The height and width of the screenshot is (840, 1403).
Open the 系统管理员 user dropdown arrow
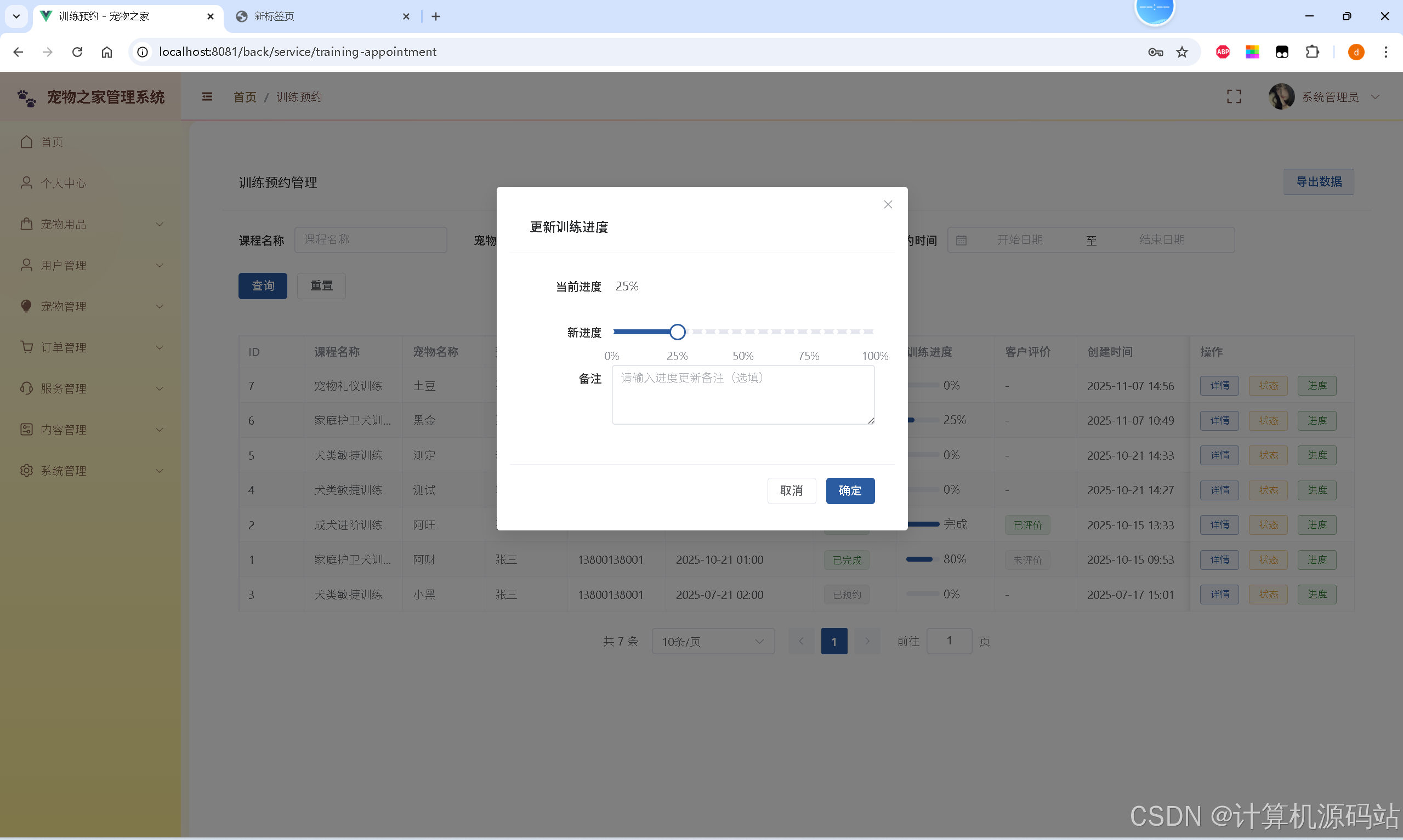pos(1374,97)
